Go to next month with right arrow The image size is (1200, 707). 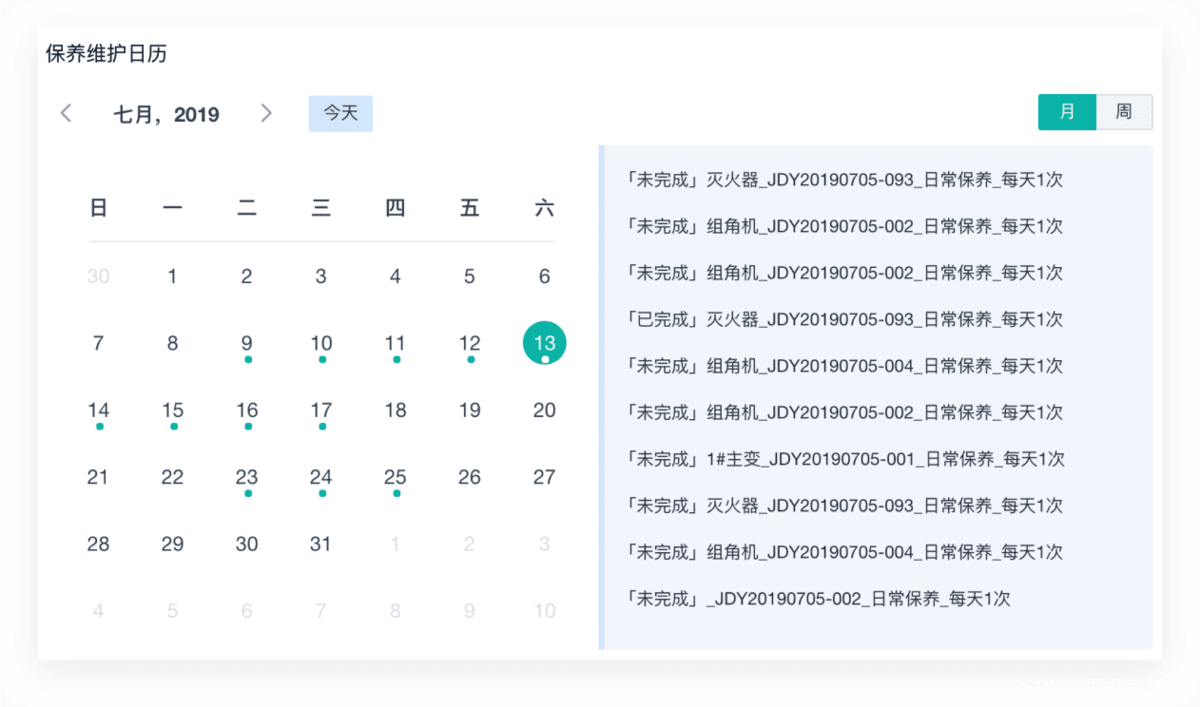(x=266, y=113)
